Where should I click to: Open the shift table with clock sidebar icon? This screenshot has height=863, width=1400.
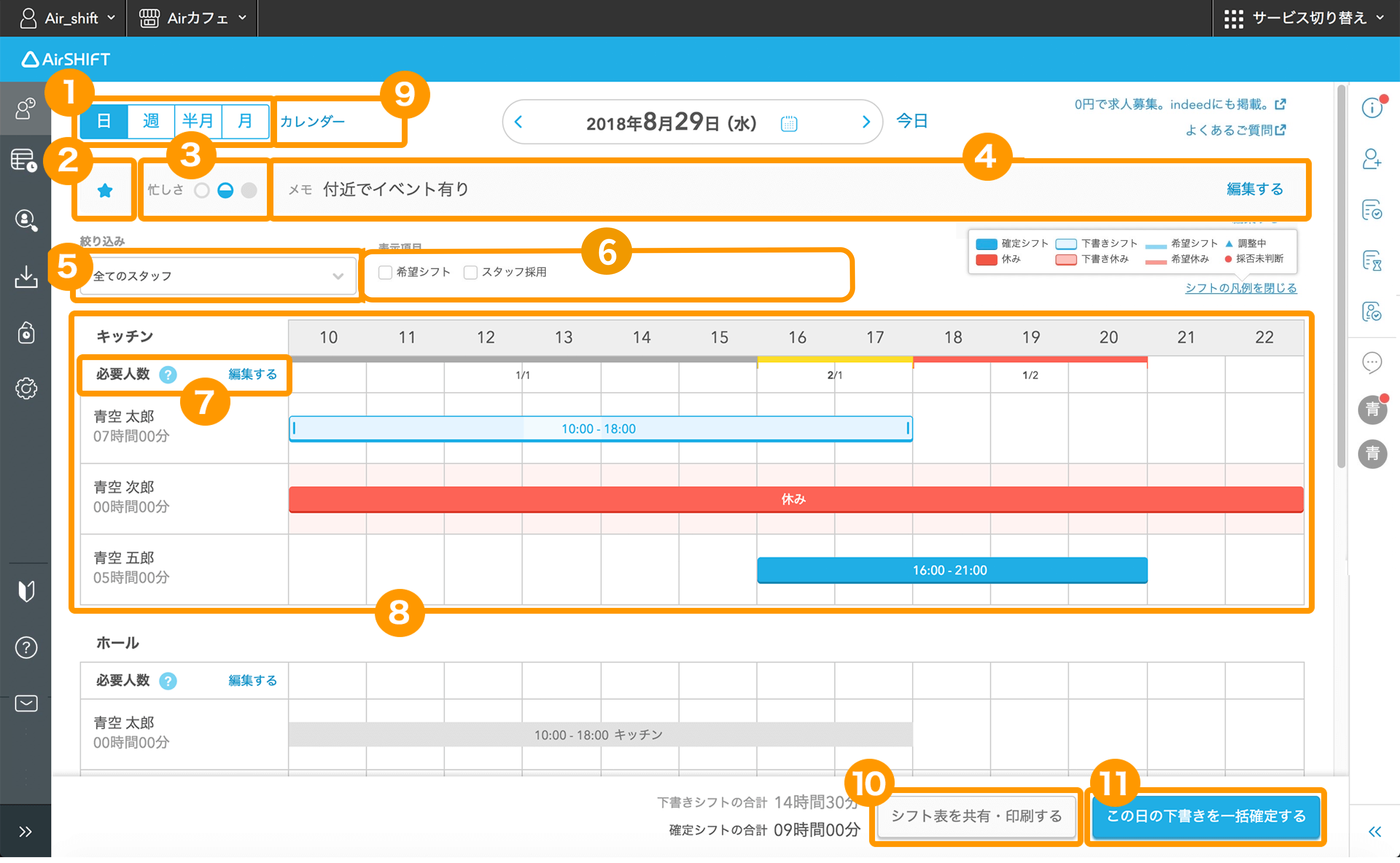pyautogui.click(x=24, y=160)
